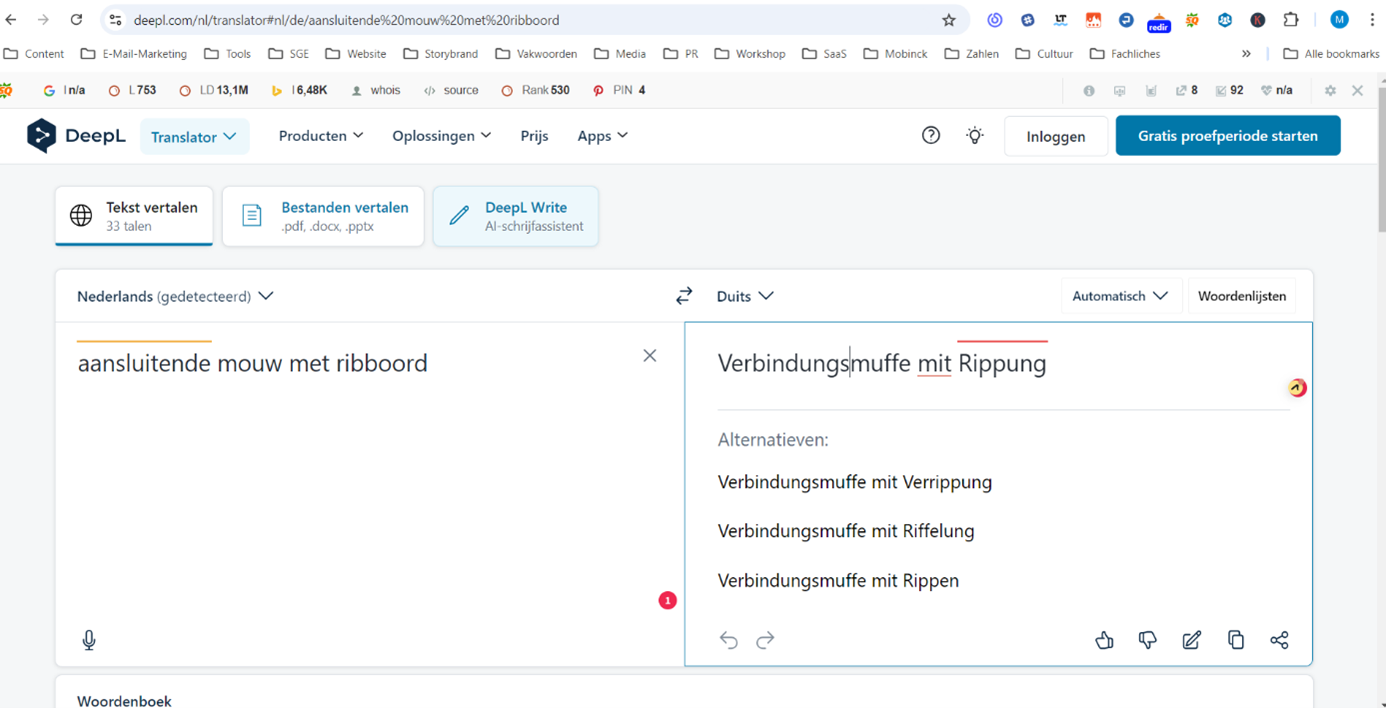Click the microphone dictation icon

pyautogui.click(x=89, y=640)
